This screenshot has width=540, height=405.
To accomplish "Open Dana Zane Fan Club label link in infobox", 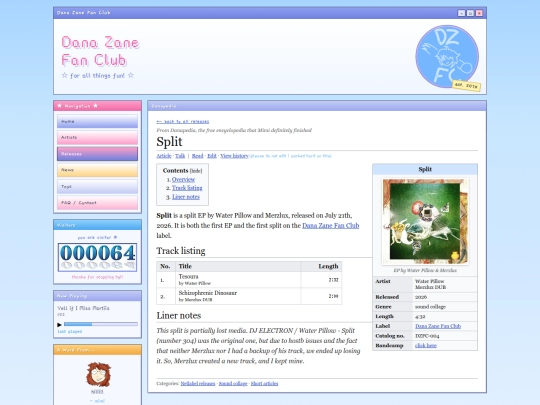I will (438, 326).
